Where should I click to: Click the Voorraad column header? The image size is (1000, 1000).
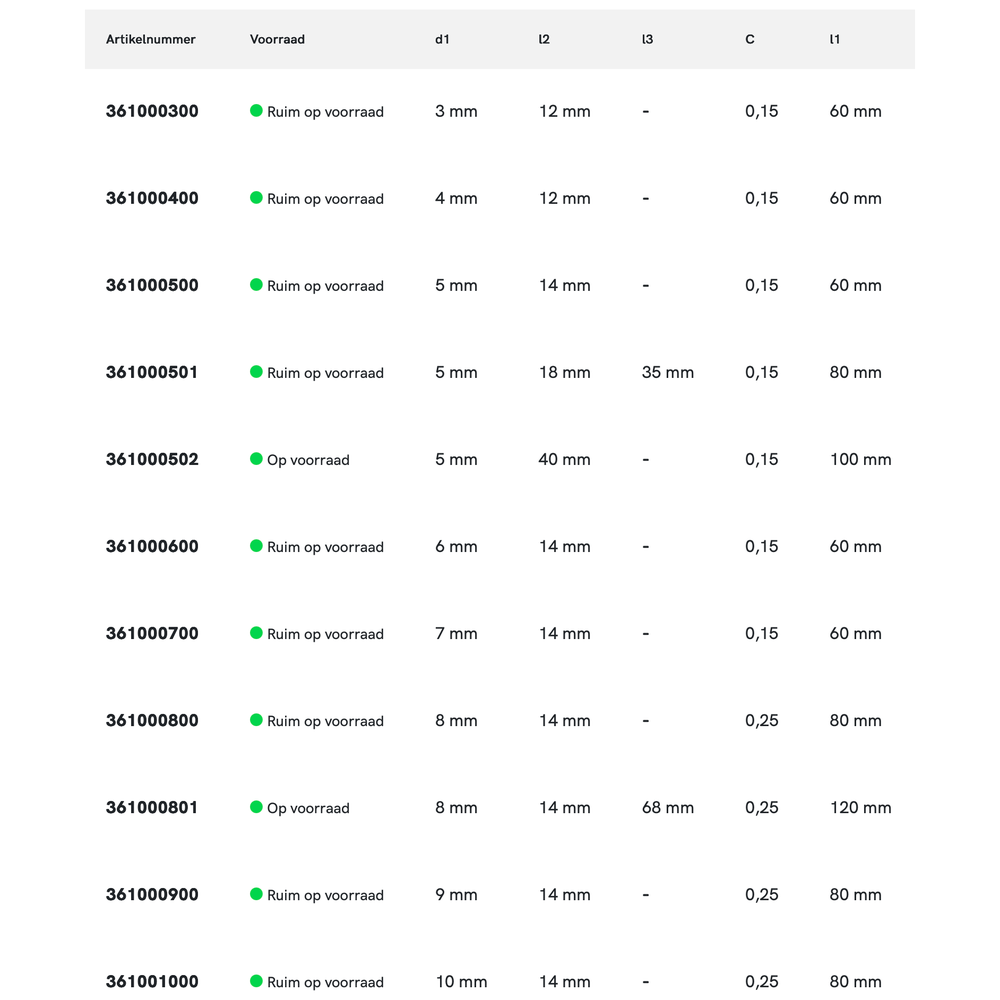point(277,40)
